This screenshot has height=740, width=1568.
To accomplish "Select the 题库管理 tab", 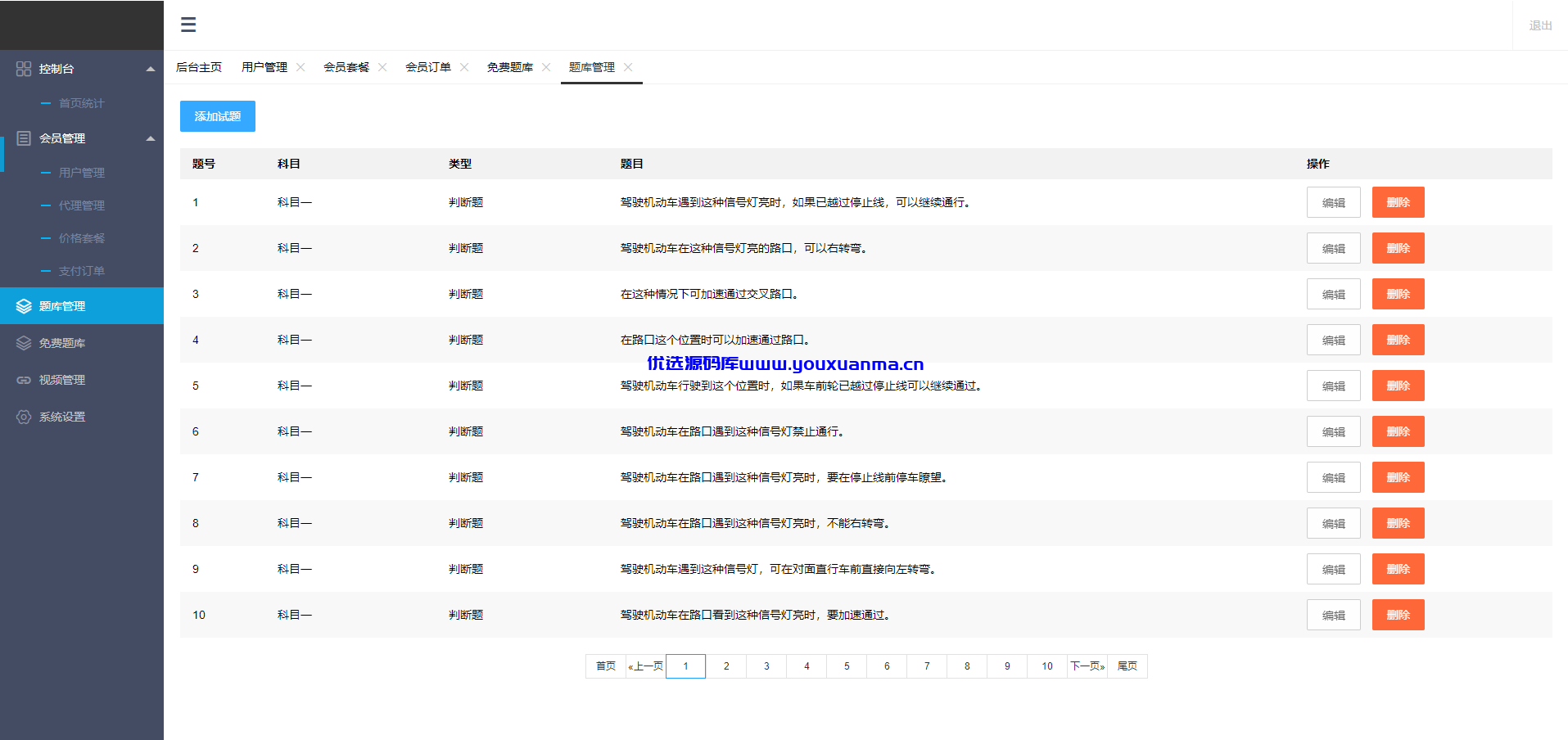I will [592, 67].
